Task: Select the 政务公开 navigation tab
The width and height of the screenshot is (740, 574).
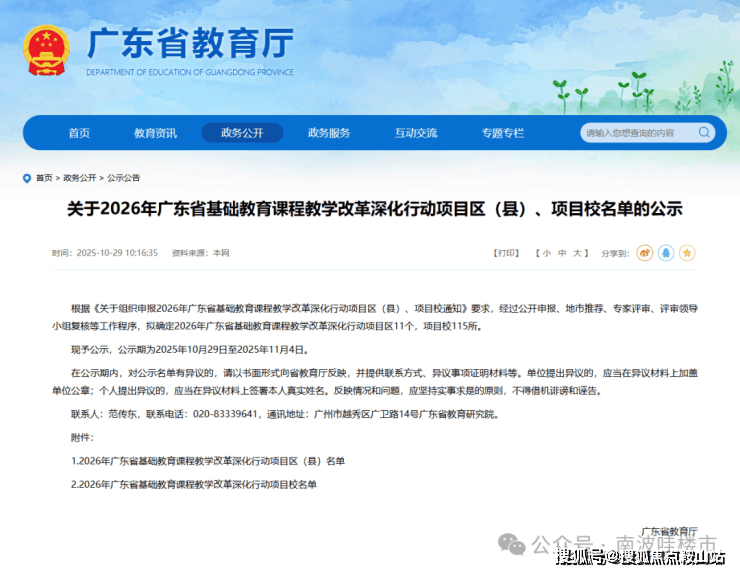Action: click(x=242, y=133)
